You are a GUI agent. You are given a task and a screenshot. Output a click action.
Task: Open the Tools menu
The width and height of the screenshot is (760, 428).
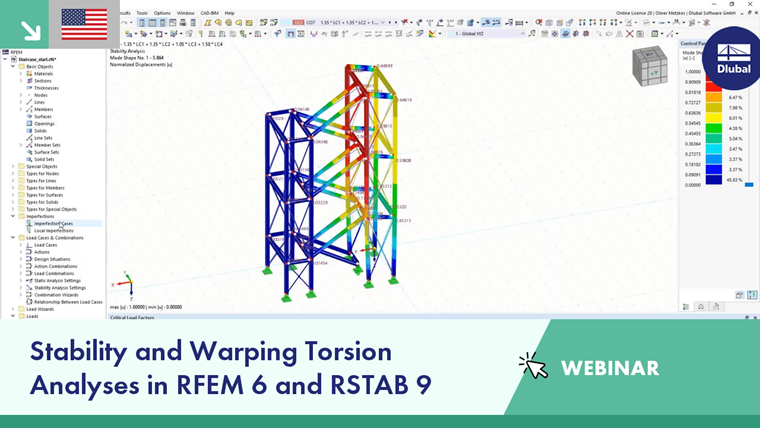[x=142, y=13]
